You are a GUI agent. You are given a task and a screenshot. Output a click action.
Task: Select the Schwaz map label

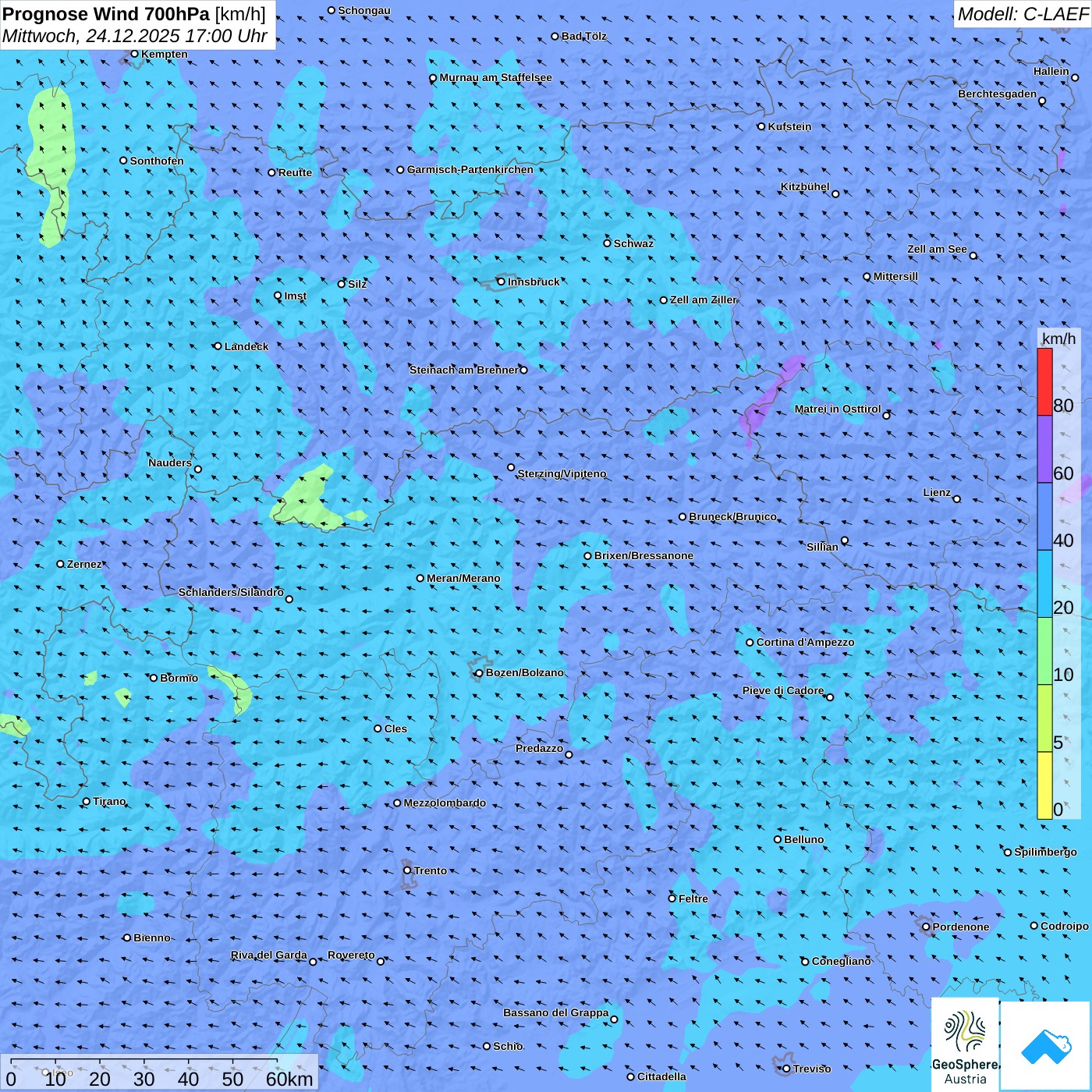coord(633,243)
